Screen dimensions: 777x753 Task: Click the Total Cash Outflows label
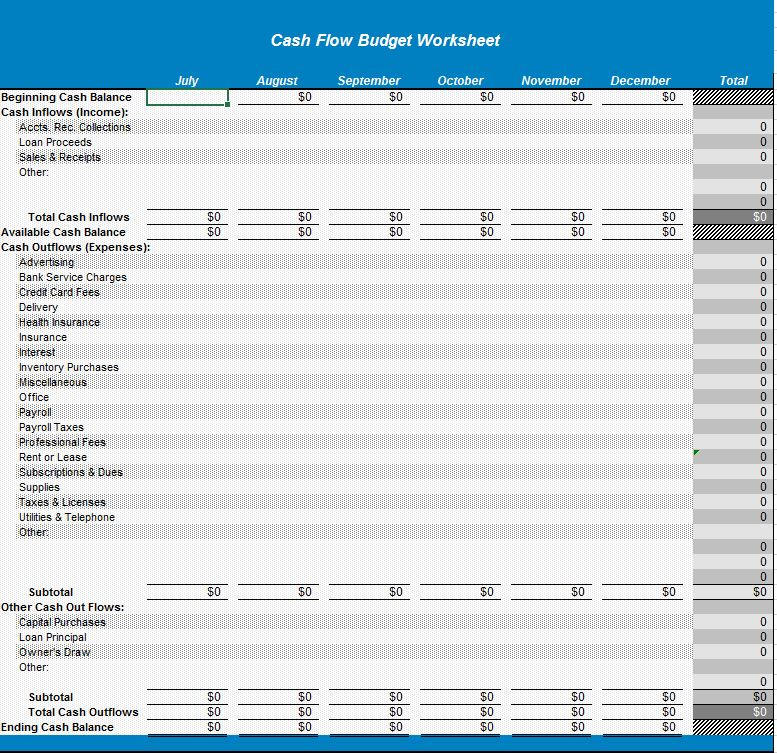click(83, 712)
